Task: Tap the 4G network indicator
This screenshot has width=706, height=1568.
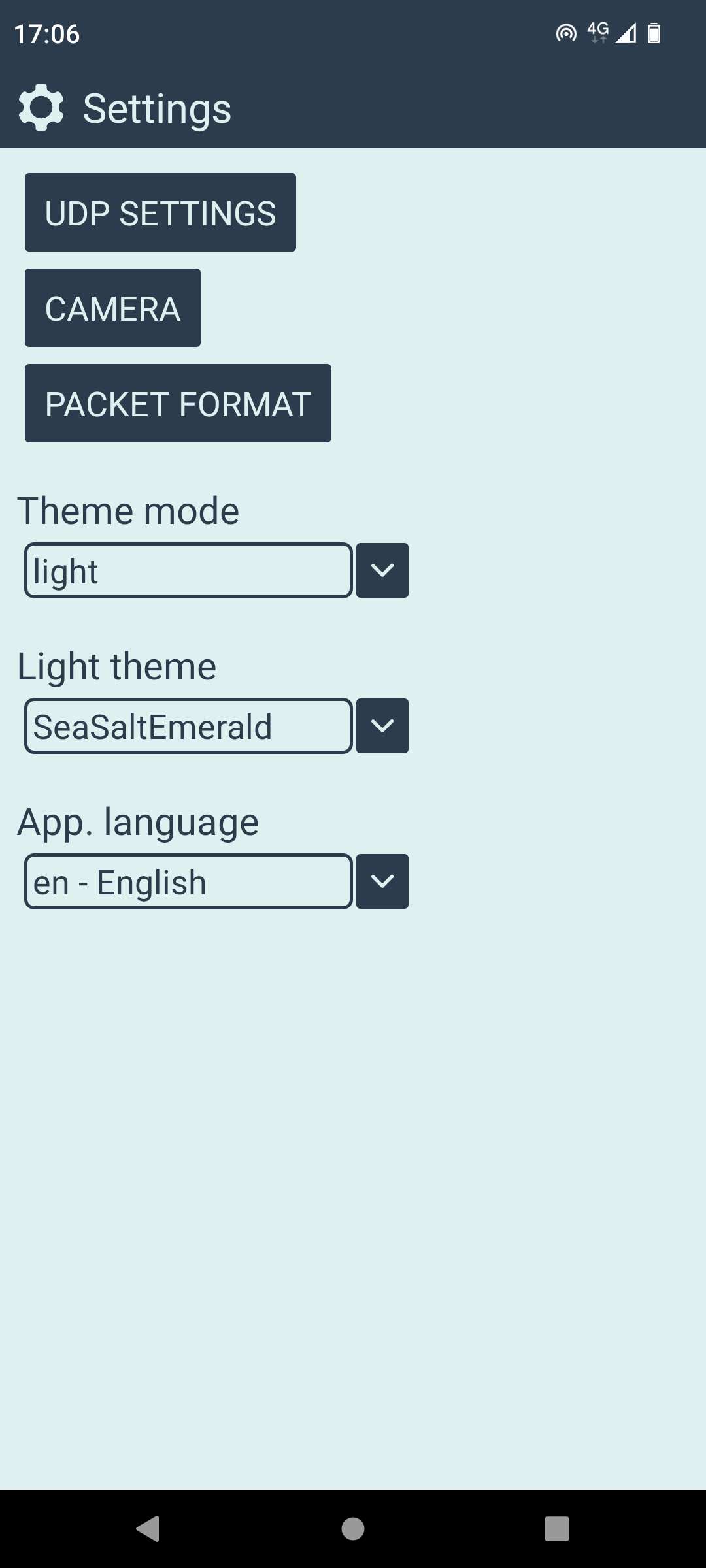Action: click(x=597, y=31)
